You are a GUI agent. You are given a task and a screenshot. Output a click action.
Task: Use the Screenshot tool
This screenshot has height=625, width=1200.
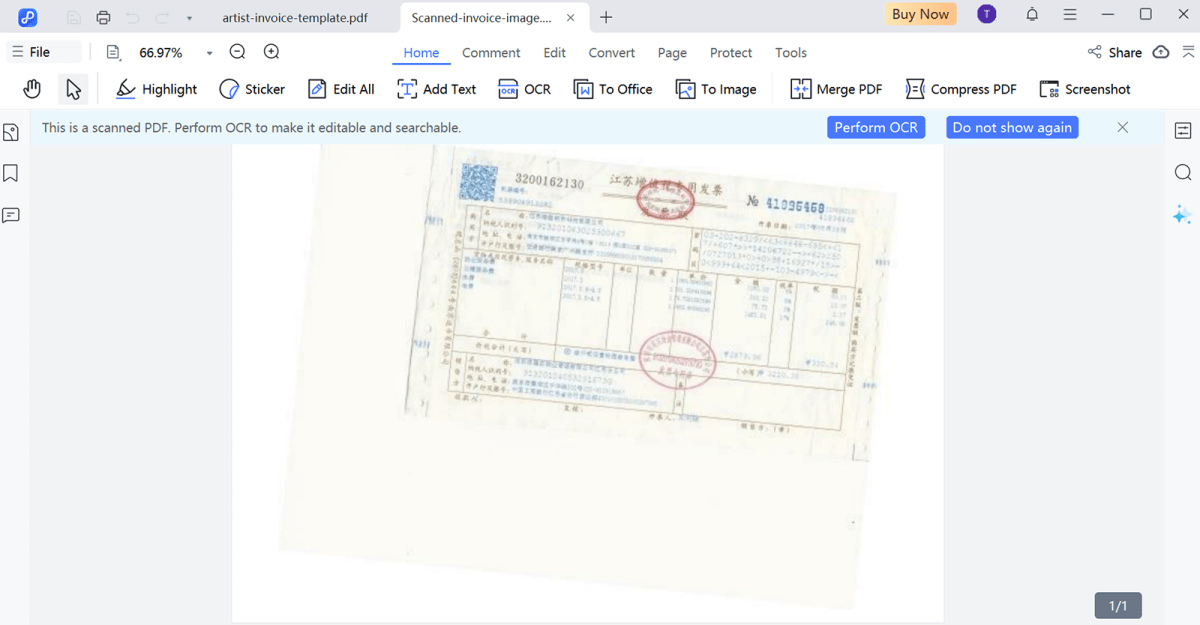(x=1085, y=89)
